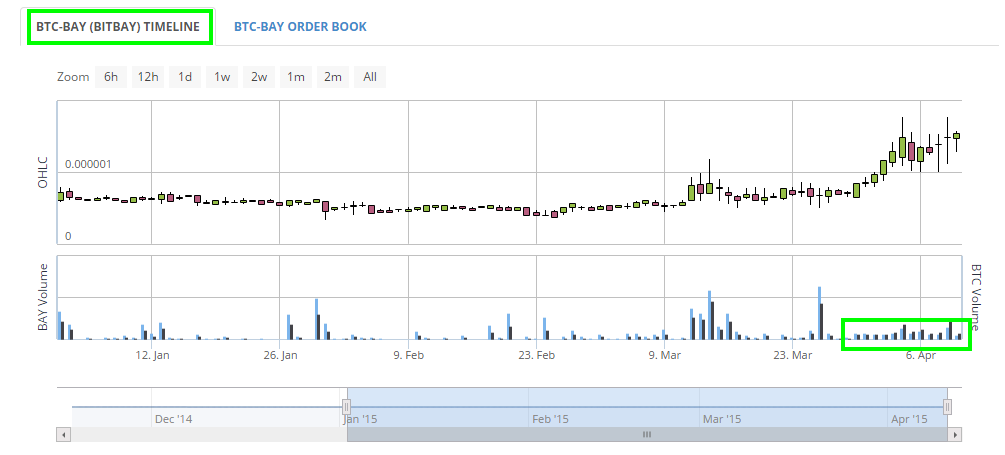Show All chart history
The height and width of the screenshot is (455, 1005).
pos(370,77)
